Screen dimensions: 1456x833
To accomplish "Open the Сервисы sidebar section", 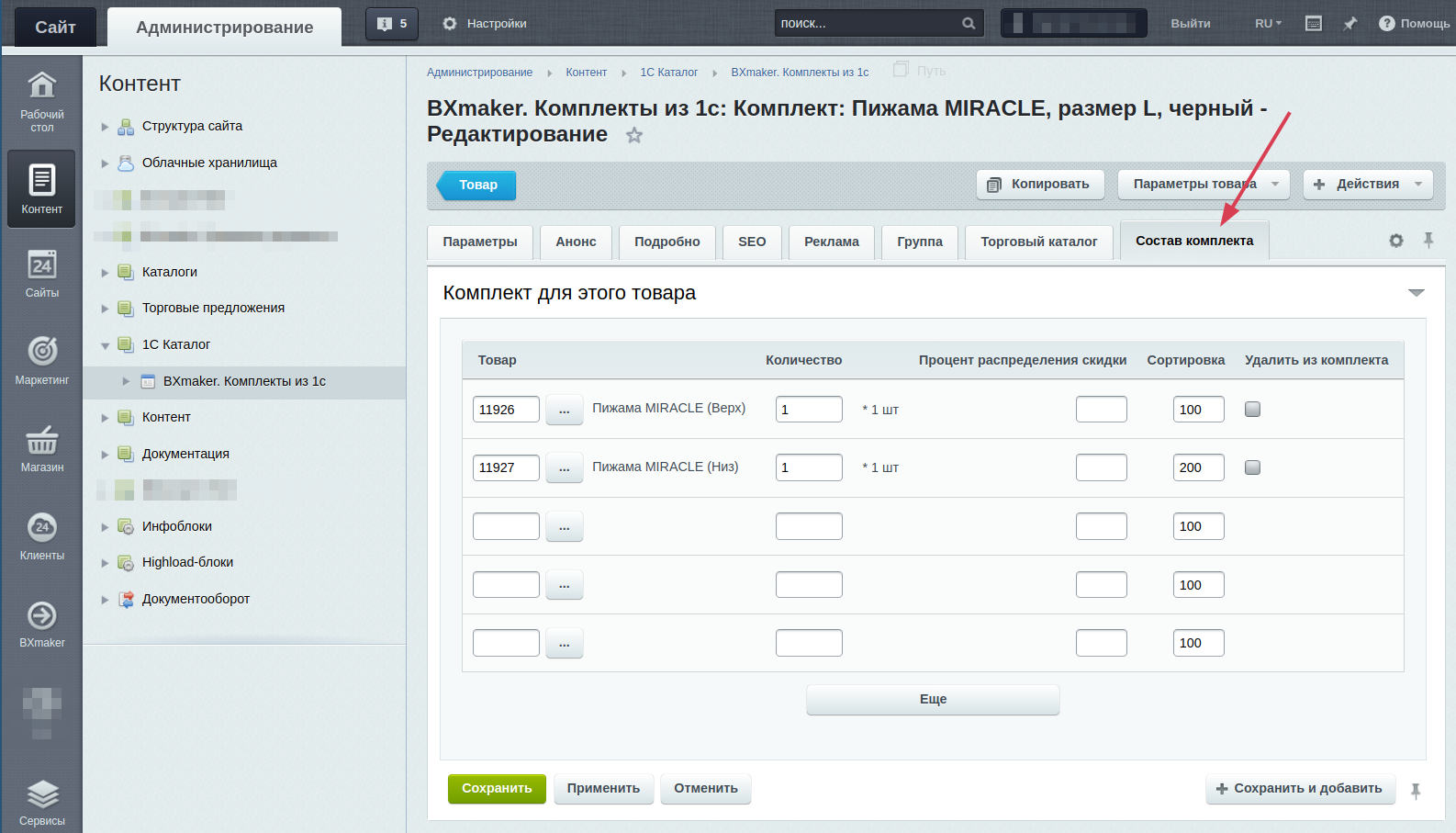I will (42, 802).
